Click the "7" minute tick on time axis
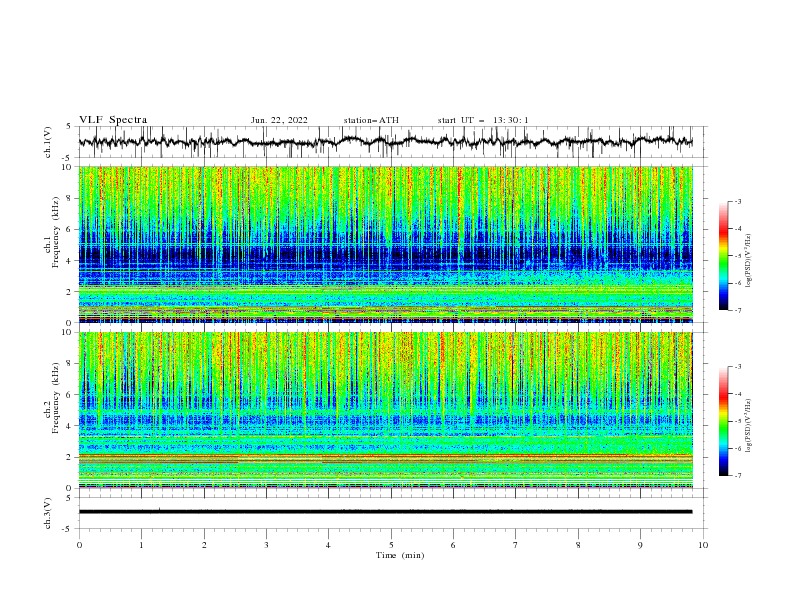The image size is (792, 612). tap(516, 545)
